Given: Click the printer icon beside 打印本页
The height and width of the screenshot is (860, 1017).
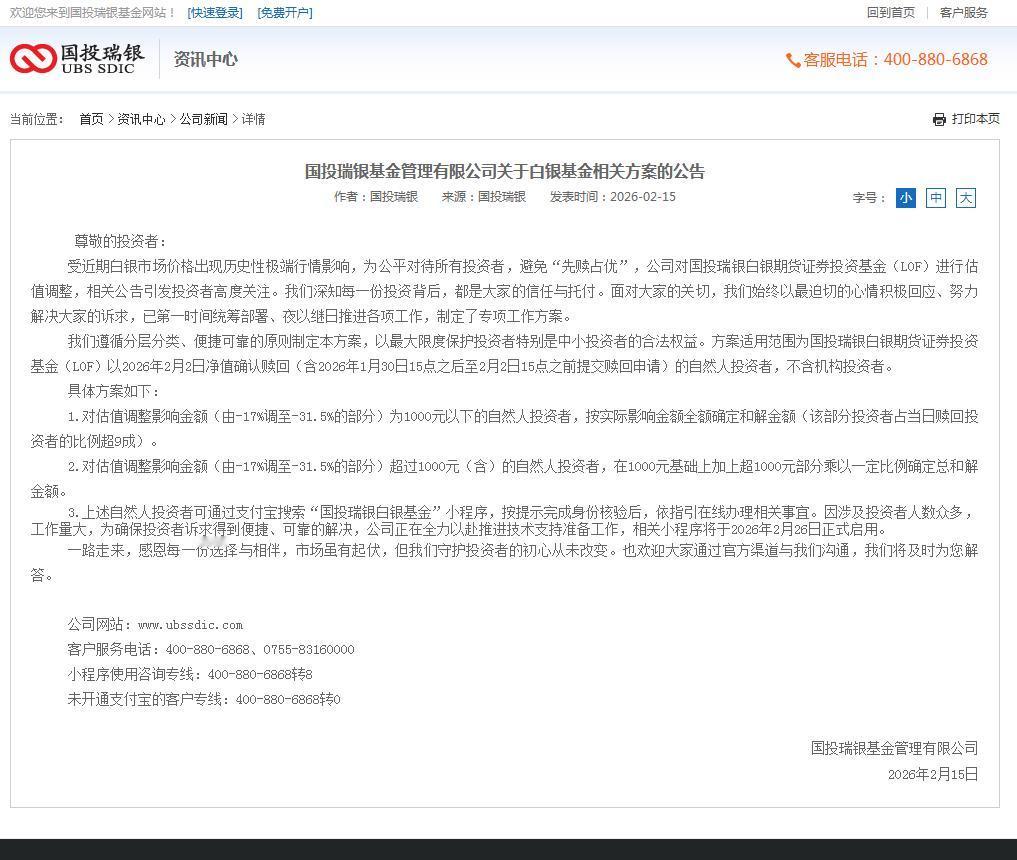Looking at the screenshot, I should tap(937, 119).
